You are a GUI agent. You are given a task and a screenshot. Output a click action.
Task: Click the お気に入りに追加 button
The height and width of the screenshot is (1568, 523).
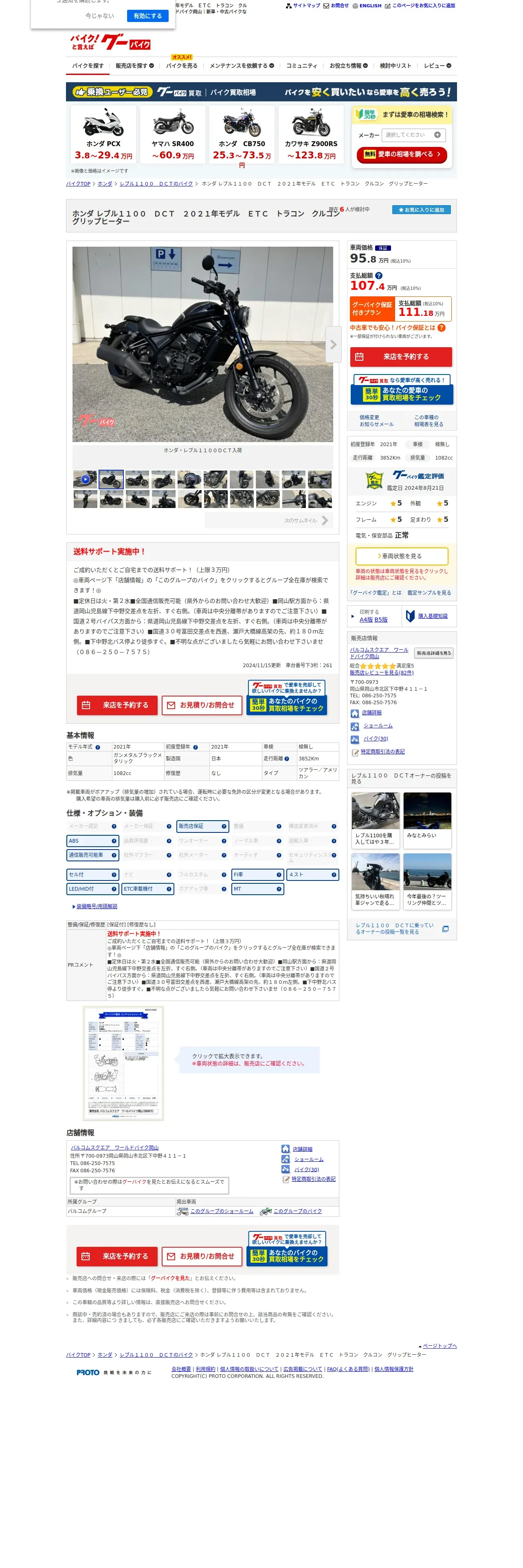pyautogui.click(x=421, y=209)
